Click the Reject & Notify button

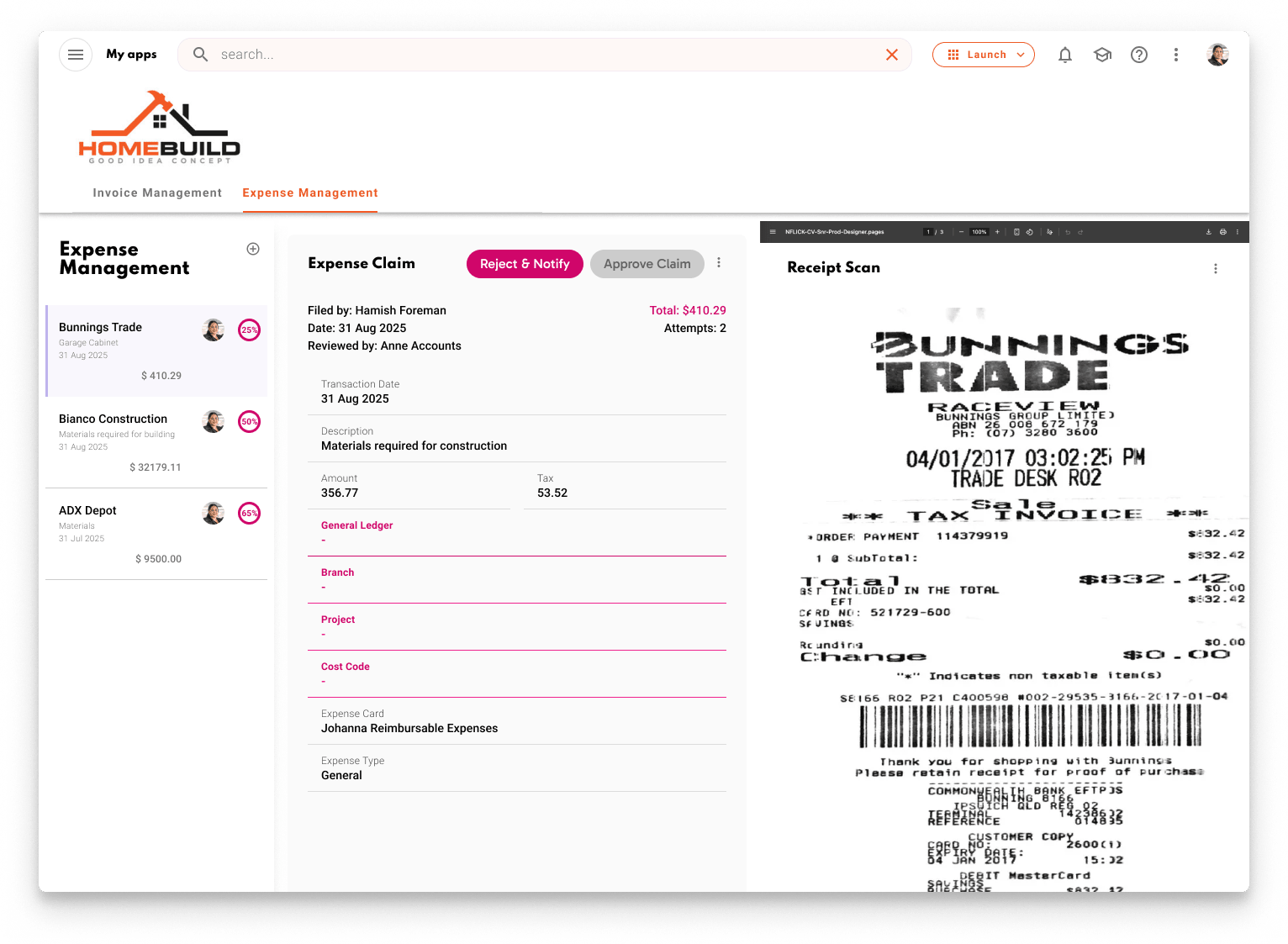tap(525, 263)
